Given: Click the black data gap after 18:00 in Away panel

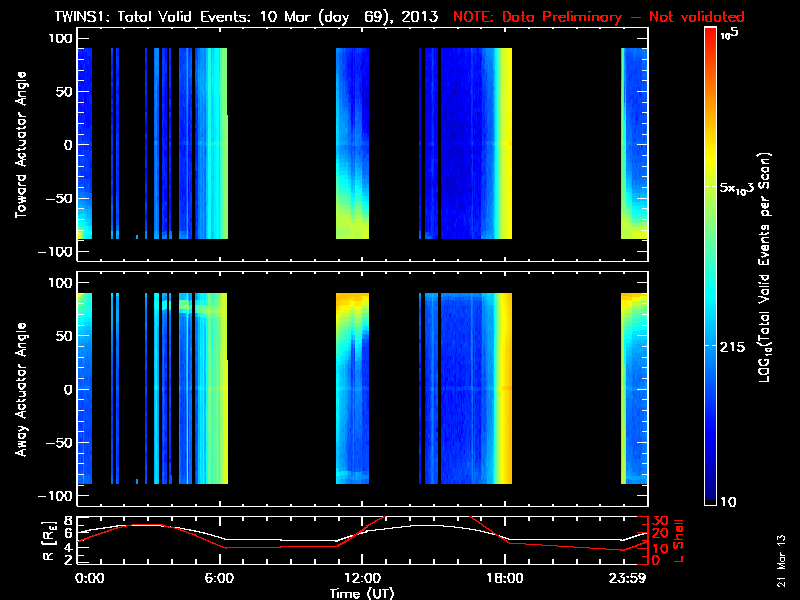Looking at the screenshot, I should 566,389.
